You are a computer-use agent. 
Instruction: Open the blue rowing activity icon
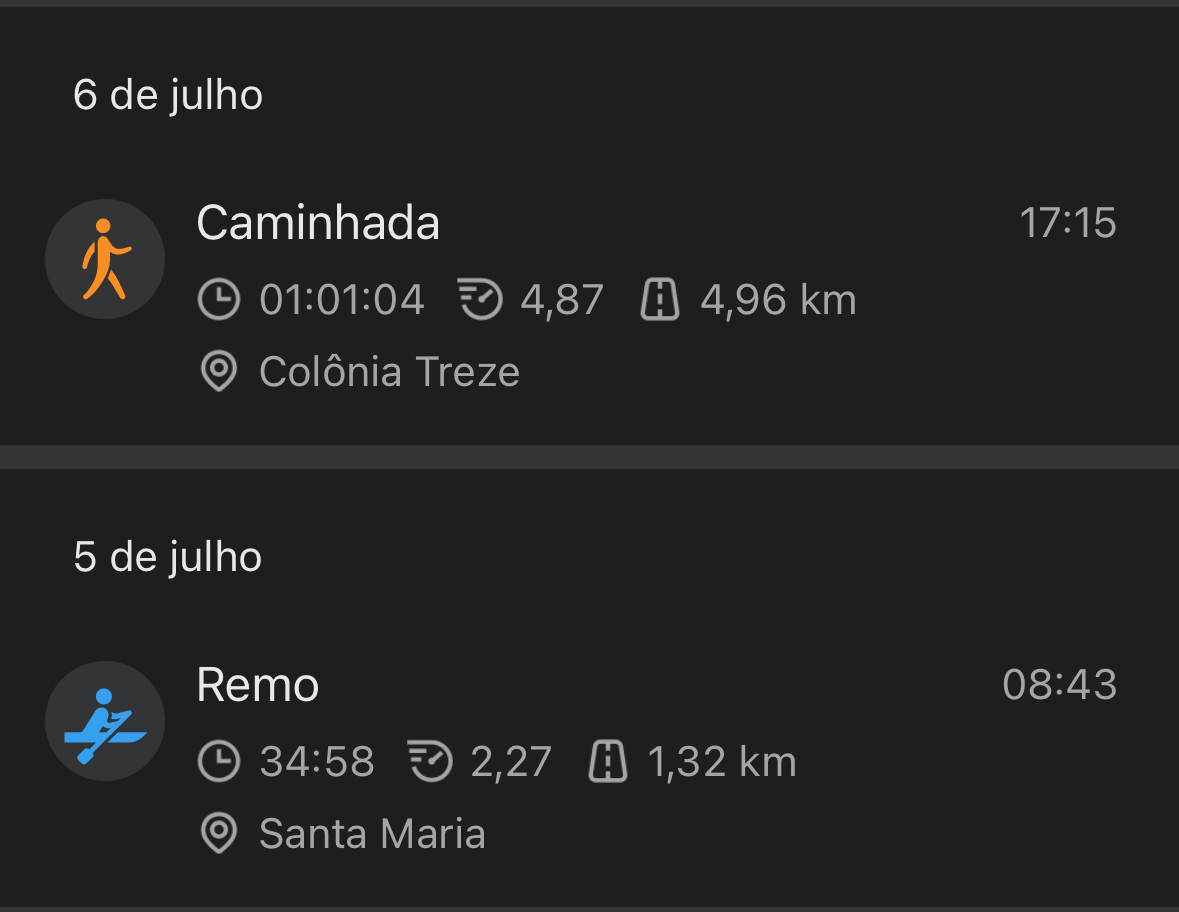click(x=105, y=721)
